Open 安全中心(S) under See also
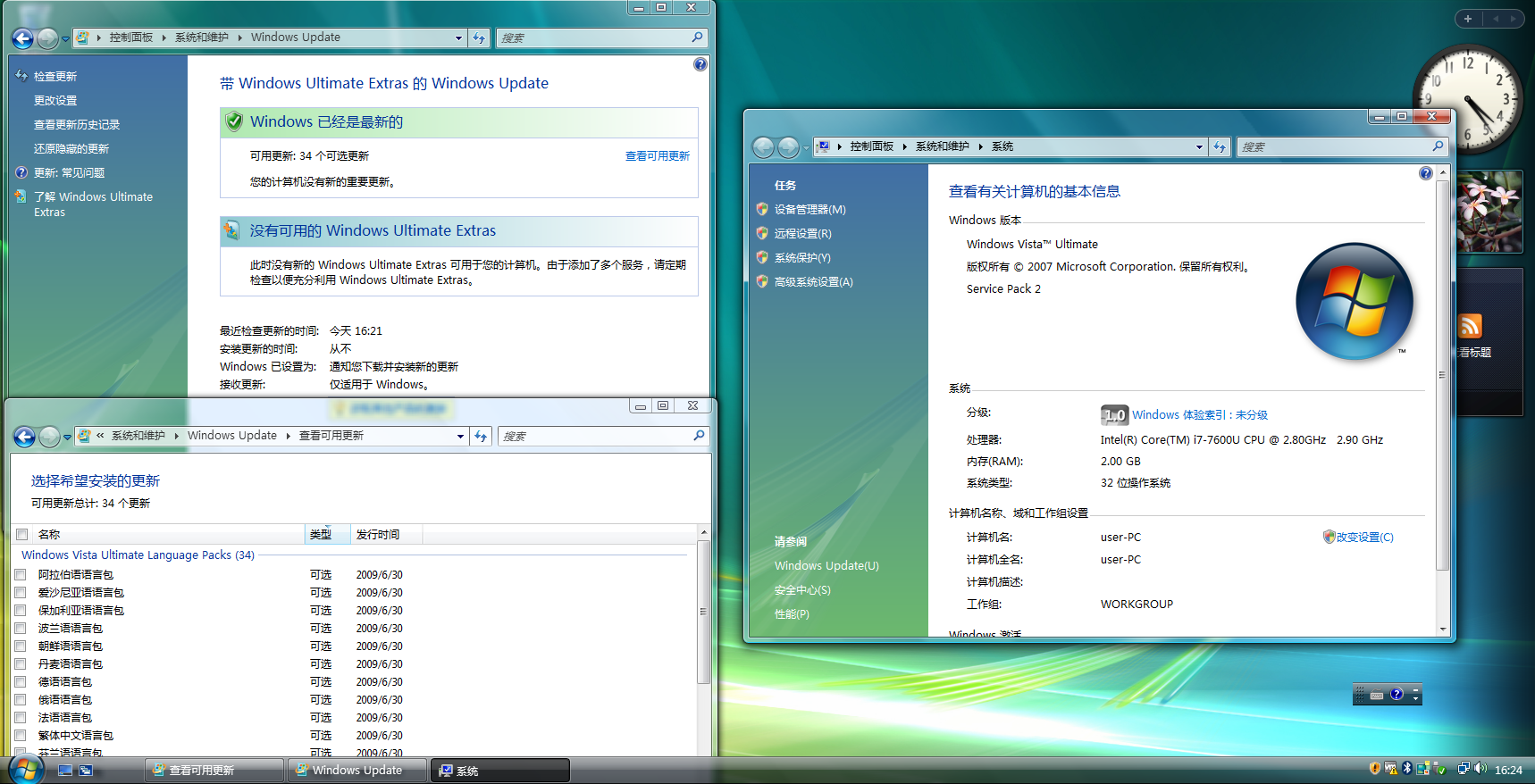Image resolution: width=1535 pixels, height=784 pixels. (802, 590)
